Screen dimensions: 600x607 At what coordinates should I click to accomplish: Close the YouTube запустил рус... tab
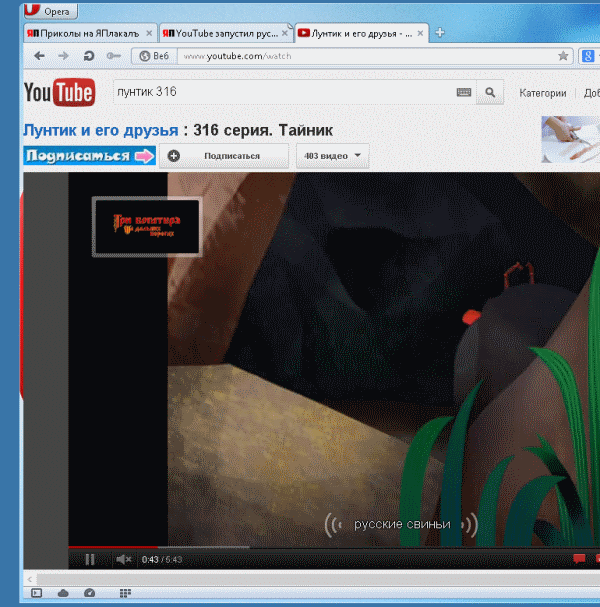tap(285, 34)
